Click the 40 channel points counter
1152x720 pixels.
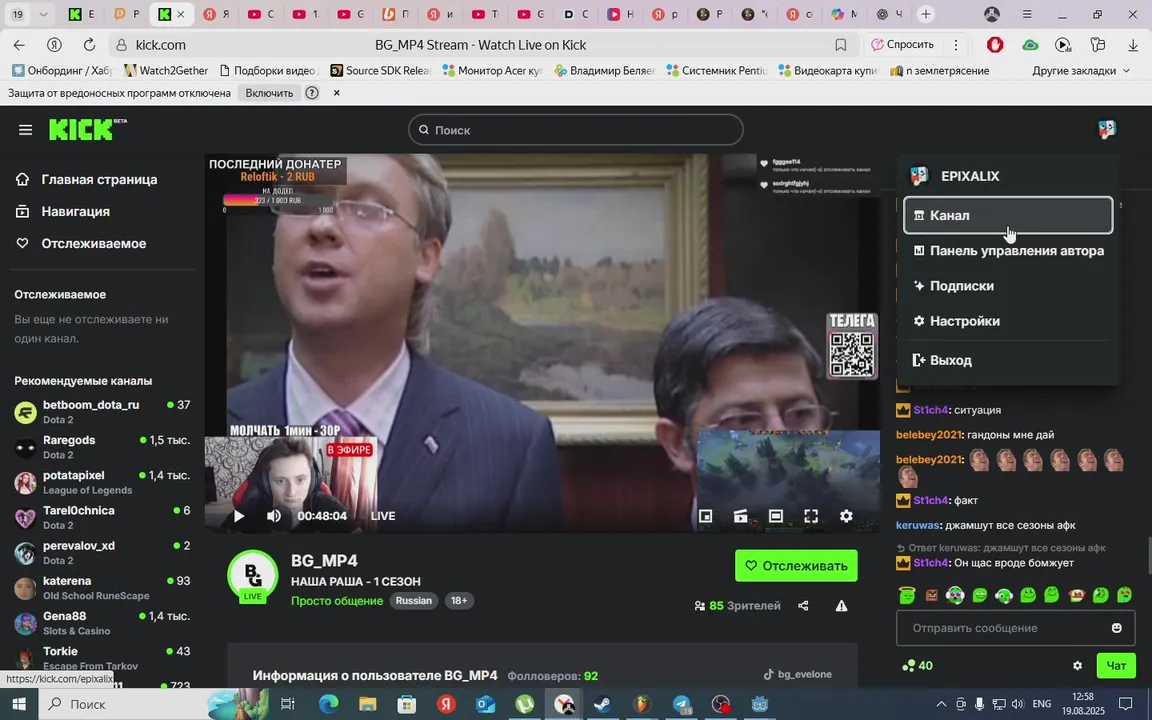[918, 666]
